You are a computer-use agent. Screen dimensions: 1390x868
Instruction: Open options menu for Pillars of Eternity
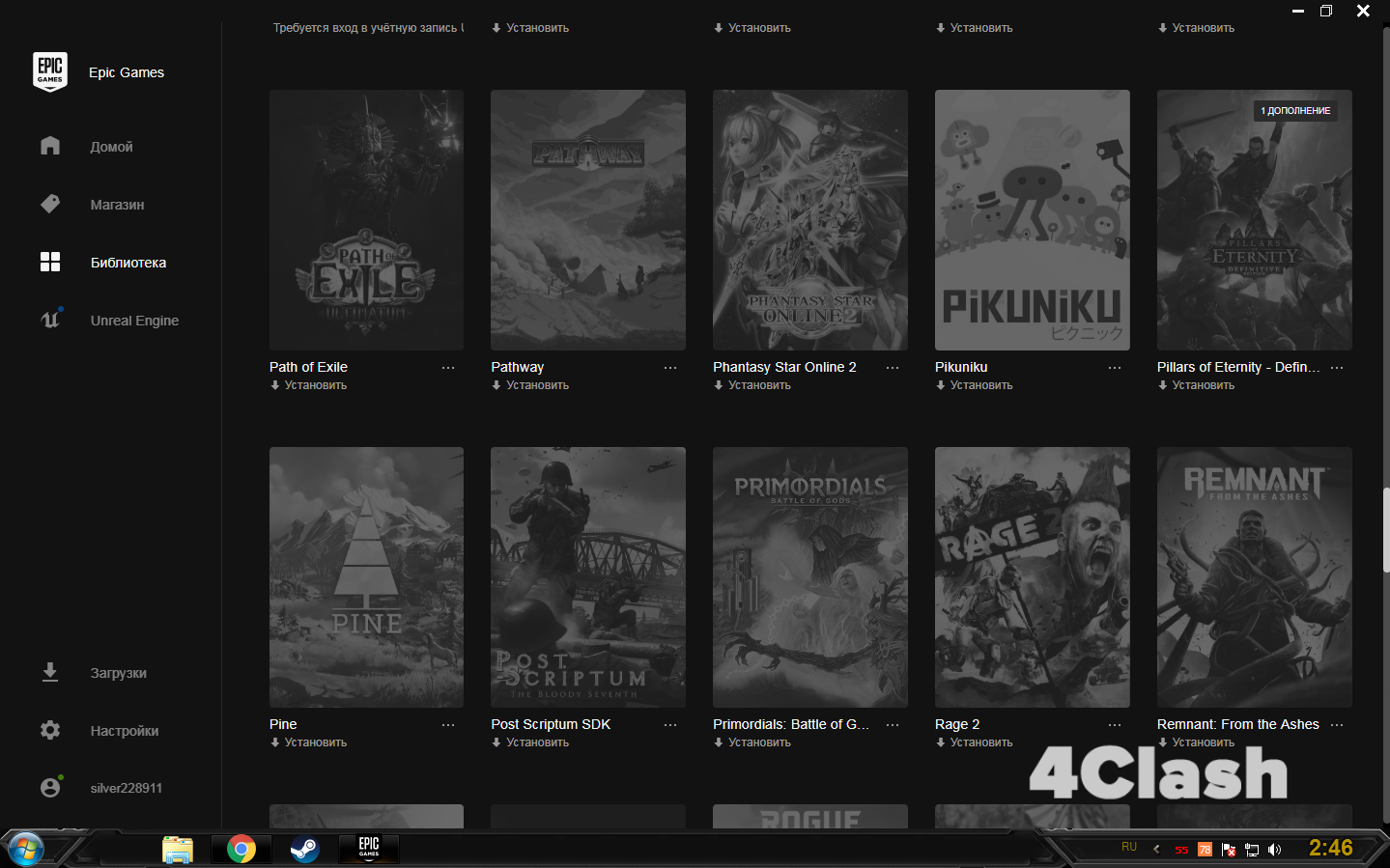1337,368
